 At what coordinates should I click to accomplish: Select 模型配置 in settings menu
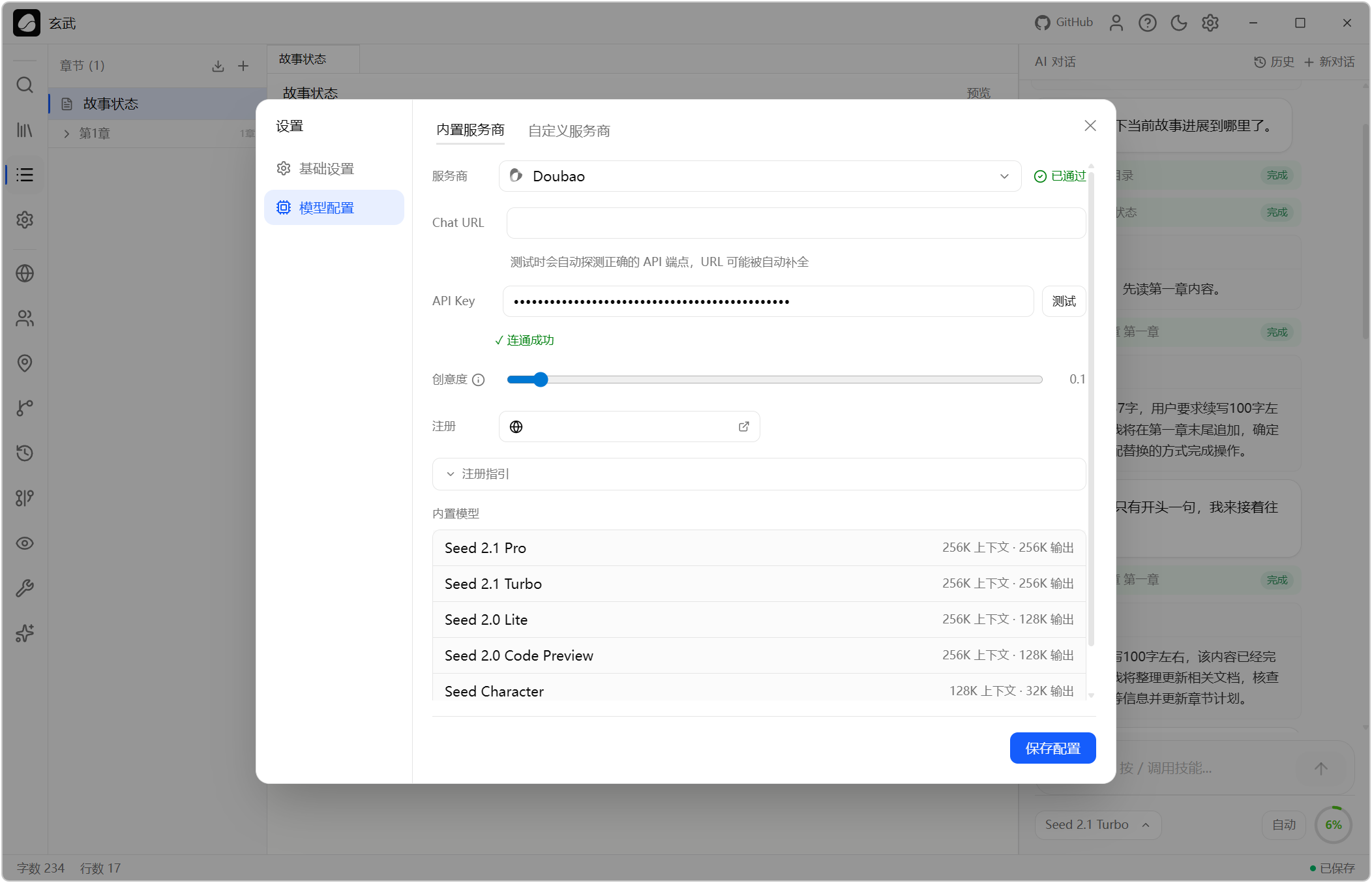(x=334, y=208)
